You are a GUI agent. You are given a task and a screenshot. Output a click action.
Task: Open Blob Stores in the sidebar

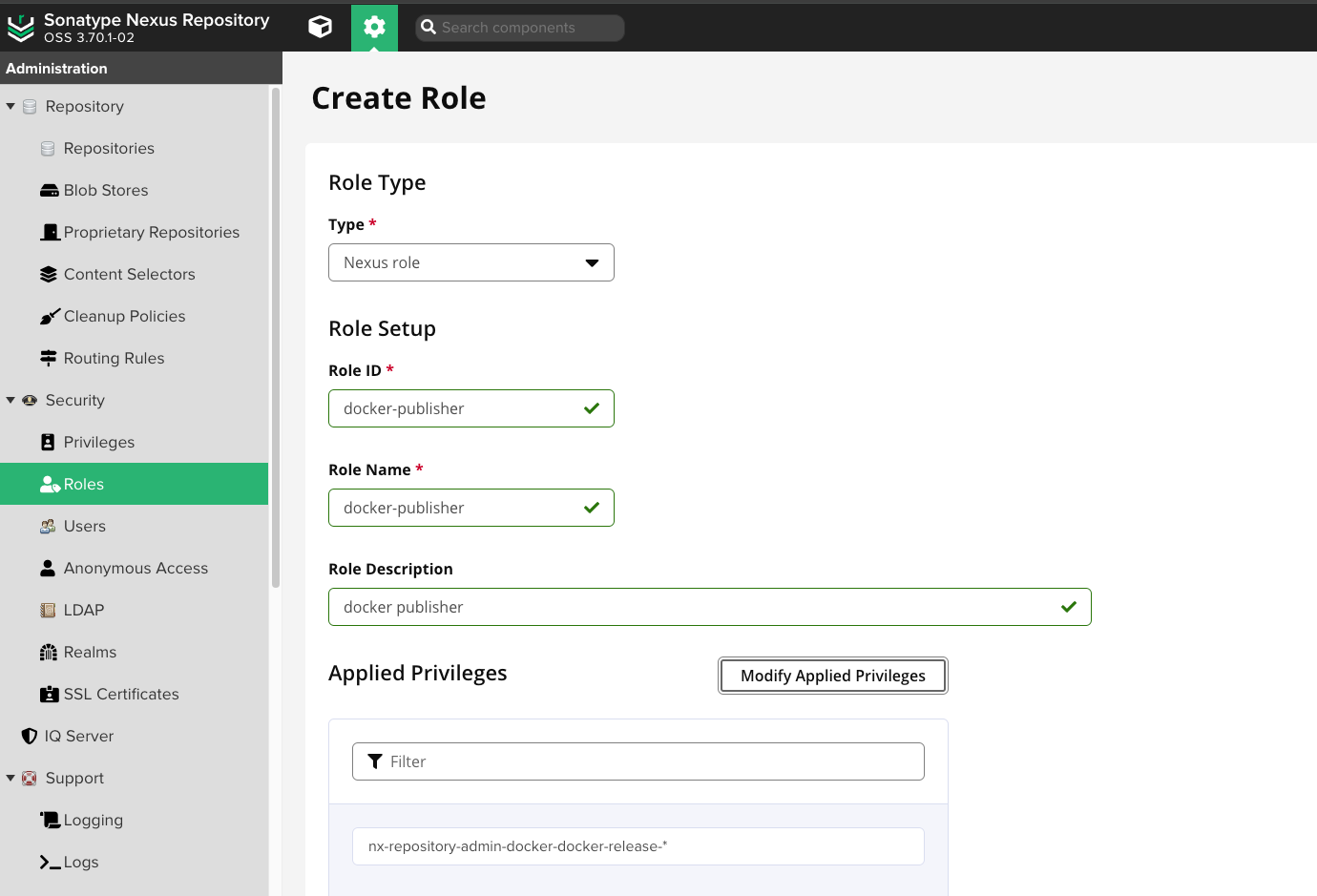pos(106,191)
